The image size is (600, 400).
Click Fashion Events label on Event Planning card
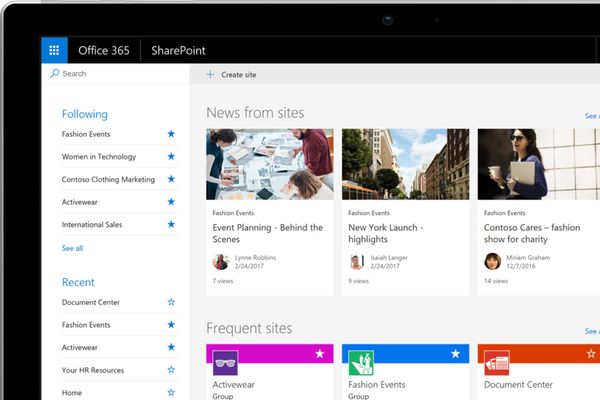point(233,213)
